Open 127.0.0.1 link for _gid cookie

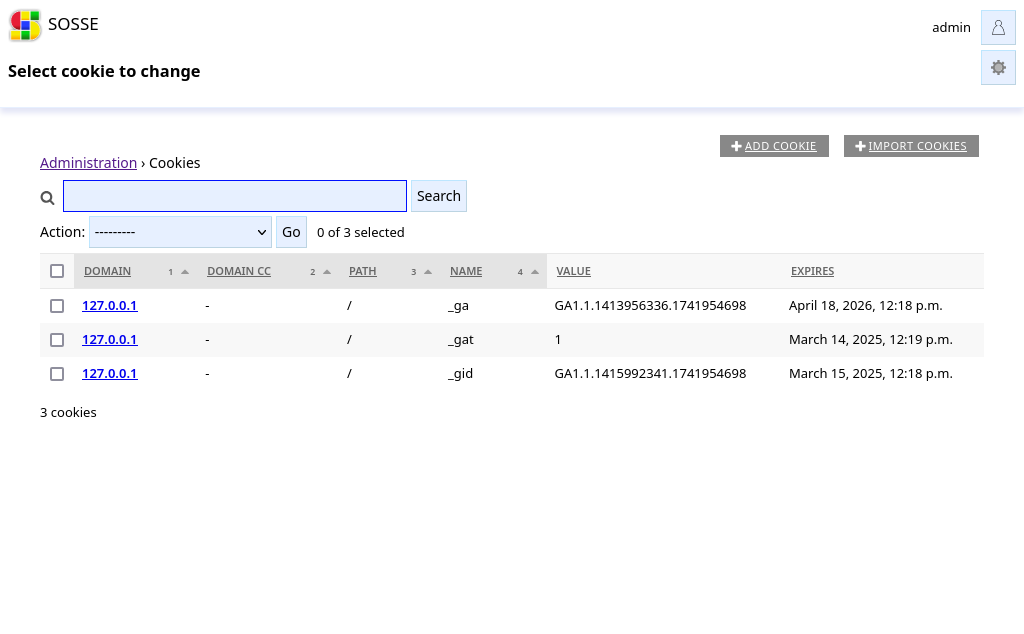point(110,373)
